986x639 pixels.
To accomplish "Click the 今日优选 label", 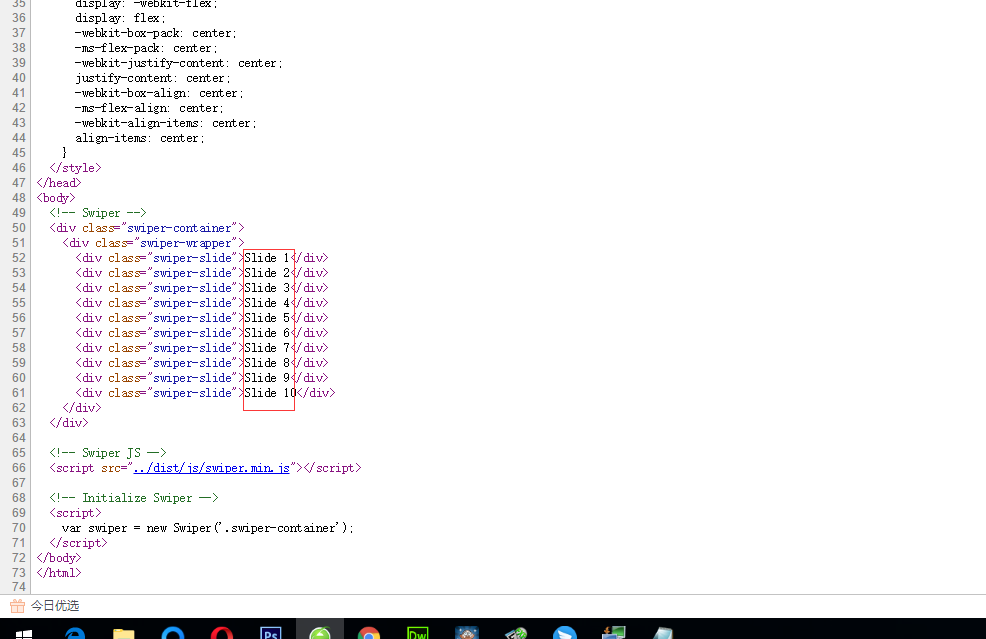I will [55, 606].
